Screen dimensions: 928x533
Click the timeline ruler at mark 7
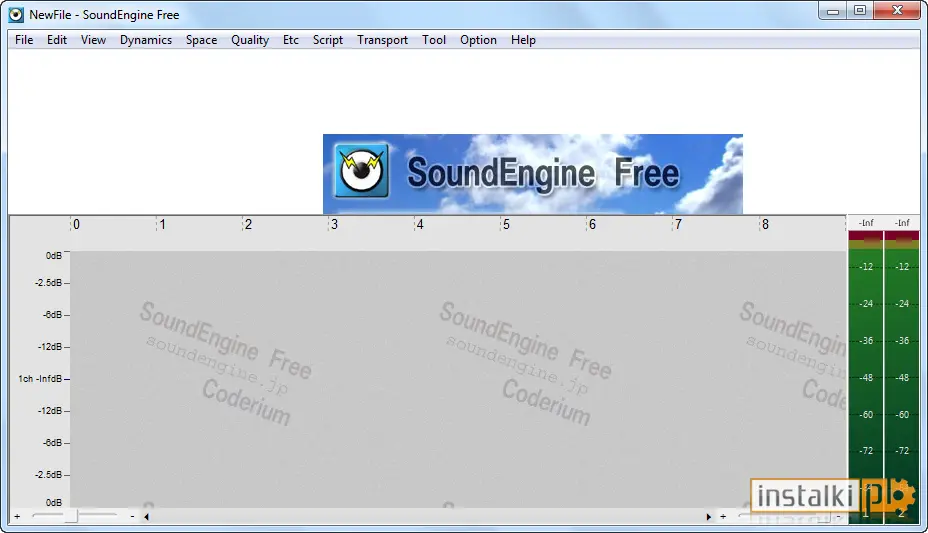tap(678, 225)
